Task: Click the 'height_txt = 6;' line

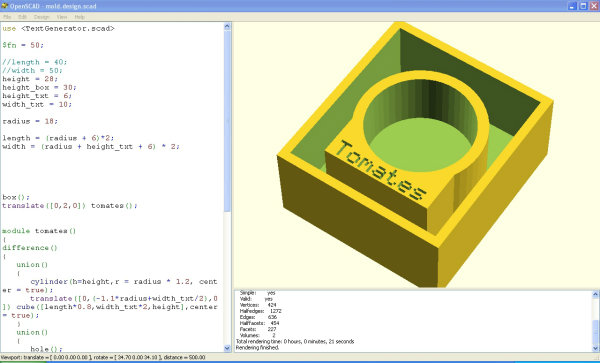Action: pos(37,96)
